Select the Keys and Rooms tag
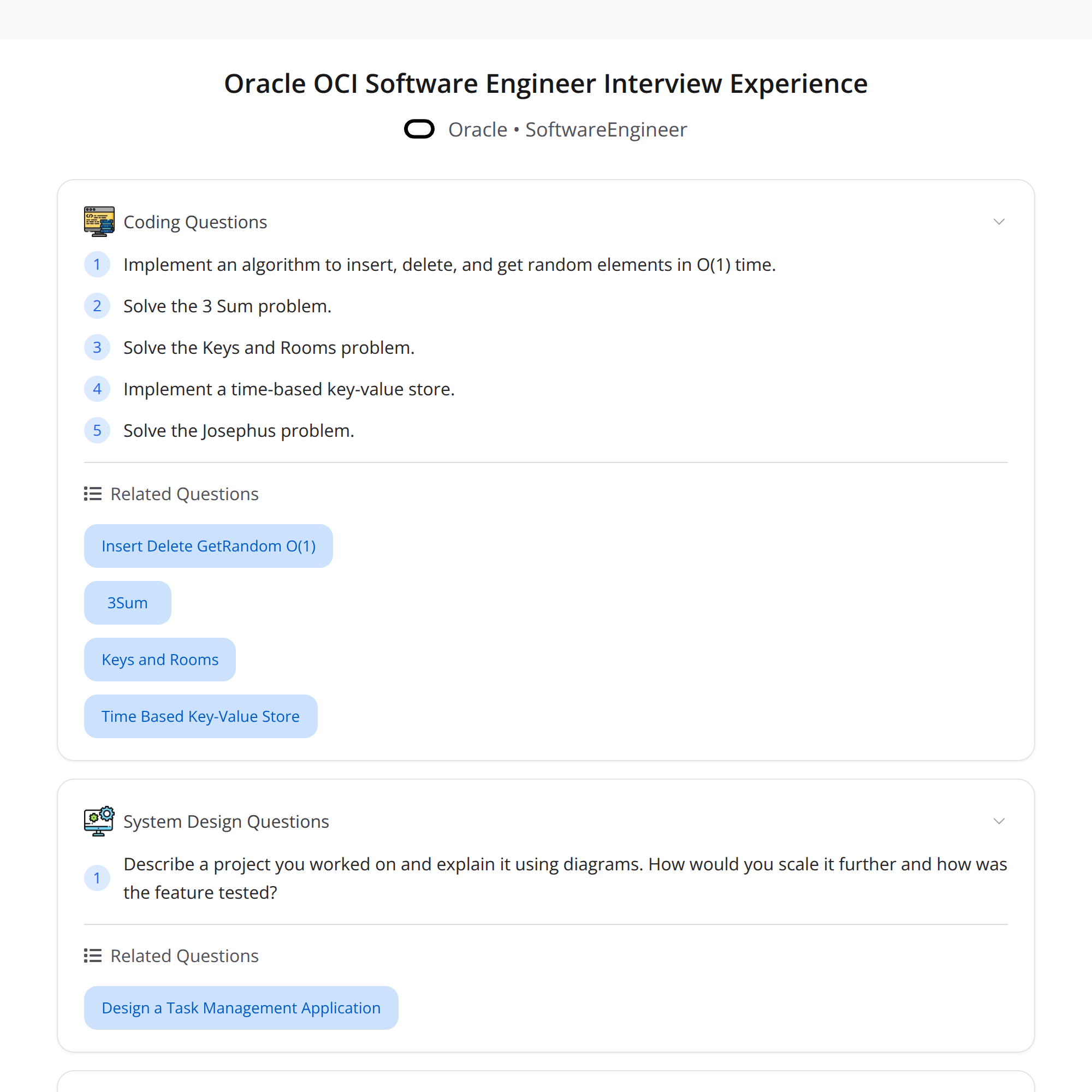 pos(159,659)
